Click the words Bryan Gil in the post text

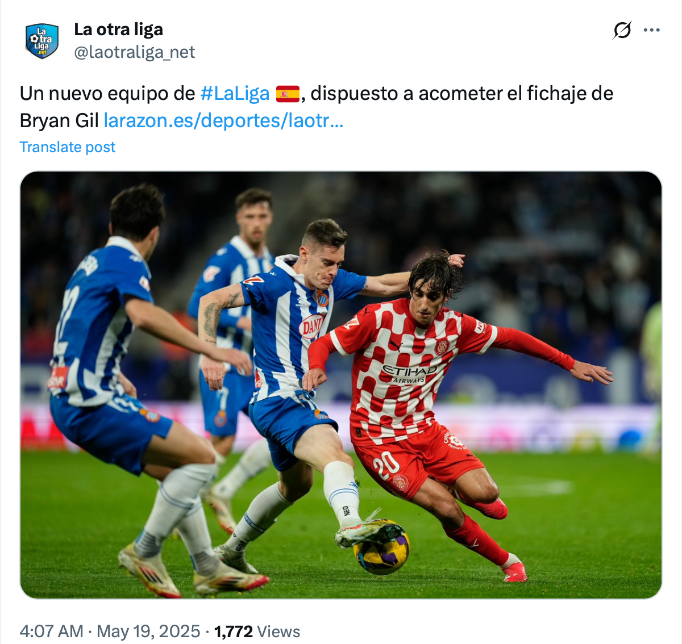click(x=59, y=121)
